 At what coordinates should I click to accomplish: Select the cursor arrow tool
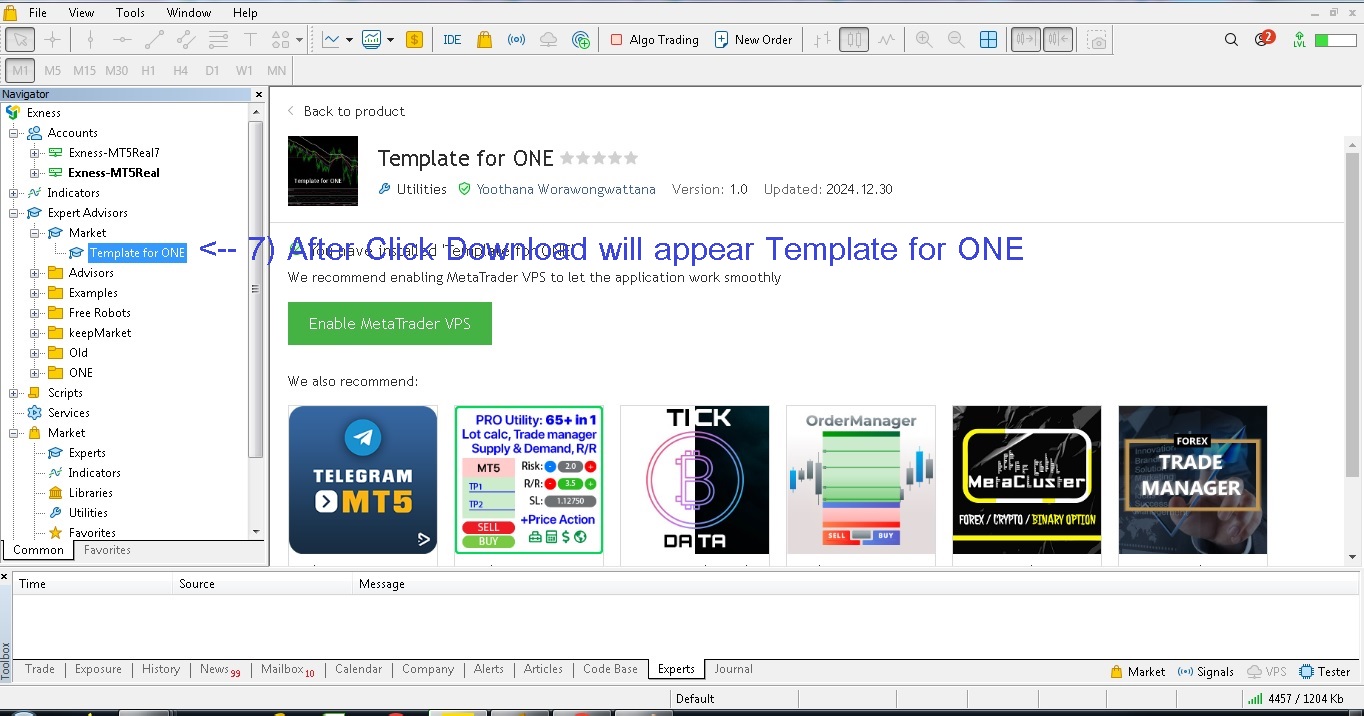21,40
